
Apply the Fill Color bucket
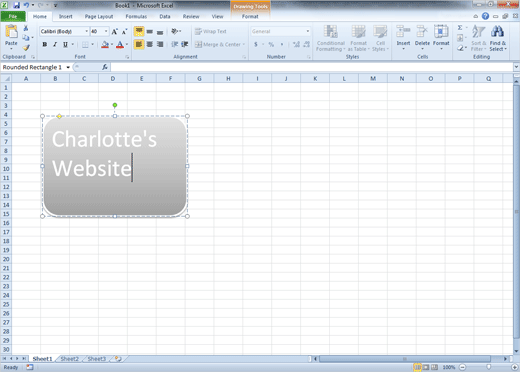(x=105, y=44)
